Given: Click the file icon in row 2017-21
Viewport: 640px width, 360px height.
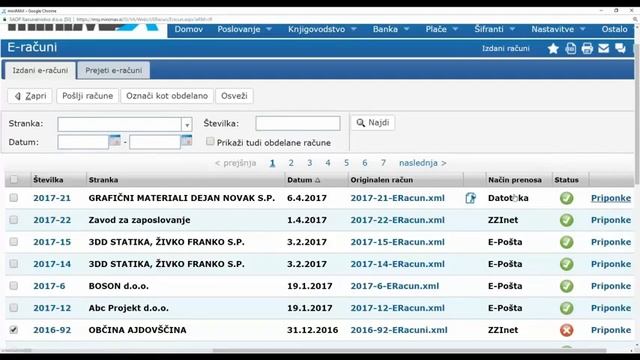Looking at the screenshot, I should 470,198.
